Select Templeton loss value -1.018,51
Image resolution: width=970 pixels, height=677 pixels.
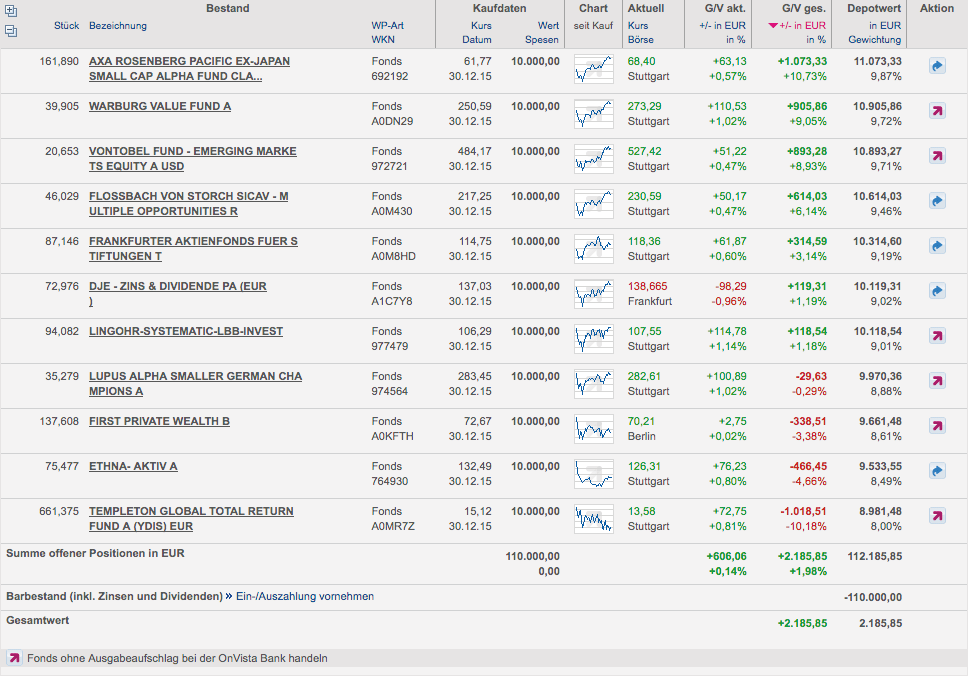pos(804,512)
